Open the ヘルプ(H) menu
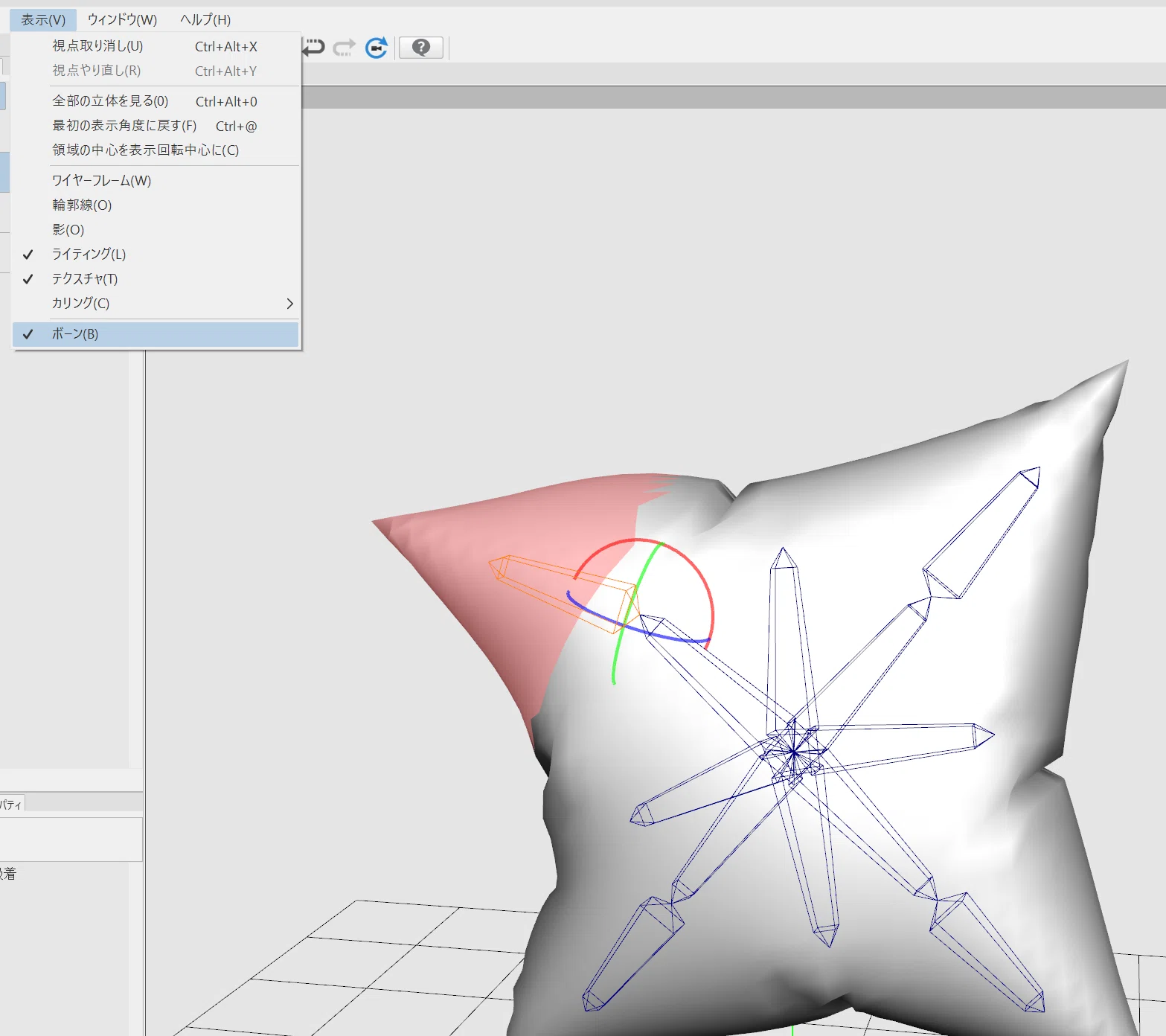 [x=205, y=19]
